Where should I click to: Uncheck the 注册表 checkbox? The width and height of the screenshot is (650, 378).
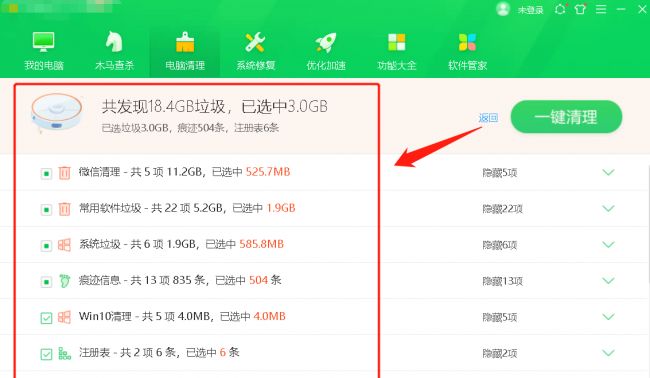[46, 354]
